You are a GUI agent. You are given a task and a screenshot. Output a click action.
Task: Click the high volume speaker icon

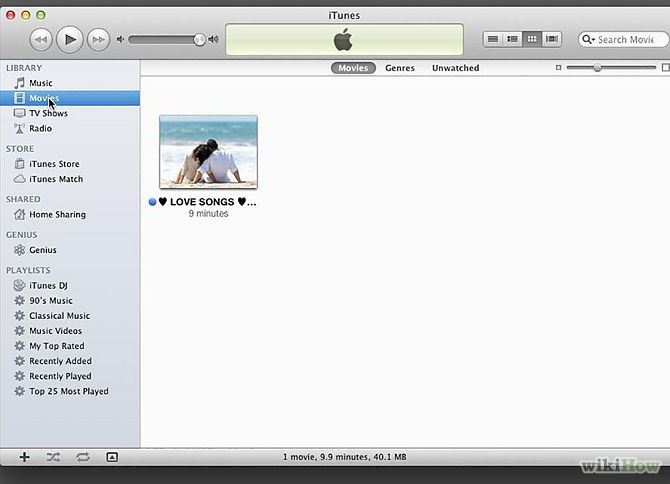tap(213, 40)
